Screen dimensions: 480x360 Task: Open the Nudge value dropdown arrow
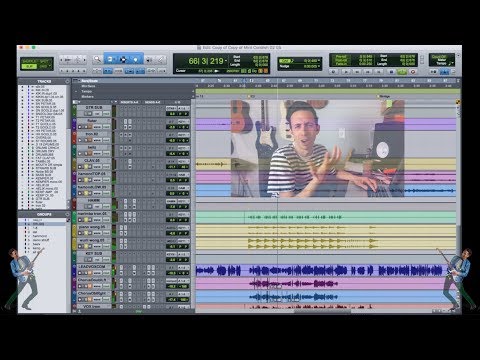(319, 66)
